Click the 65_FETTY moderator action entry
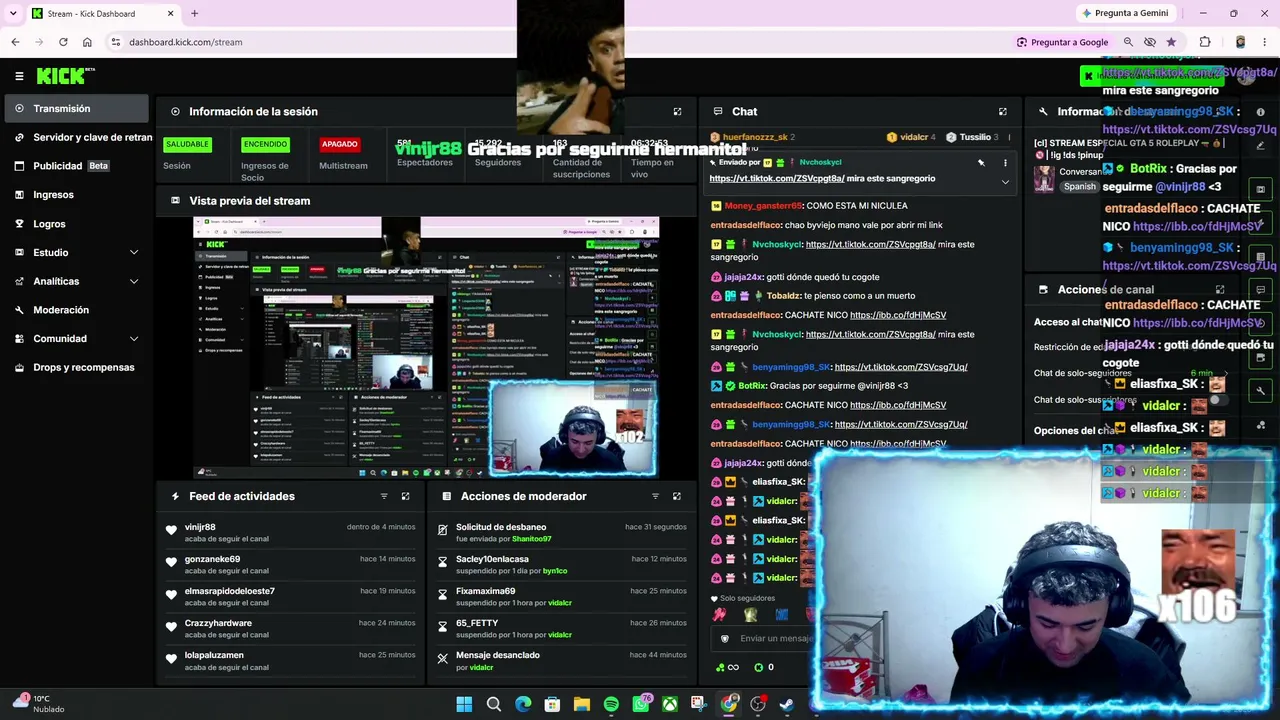The width and height of the screenshot is (1280, 720). (x=562, y=628)
